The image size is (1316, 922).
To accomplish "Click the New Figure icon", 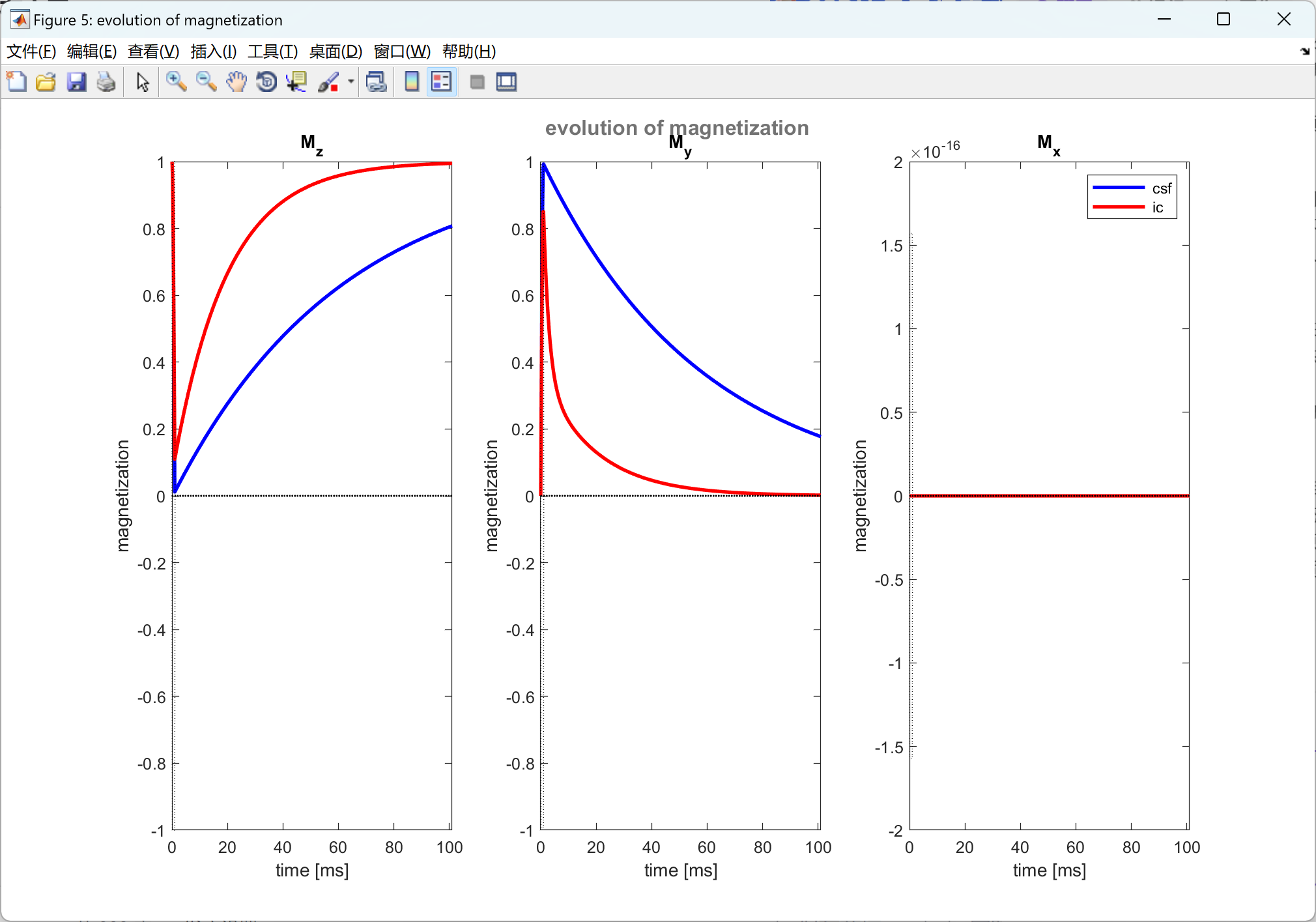I will click(x=16, y=82).
